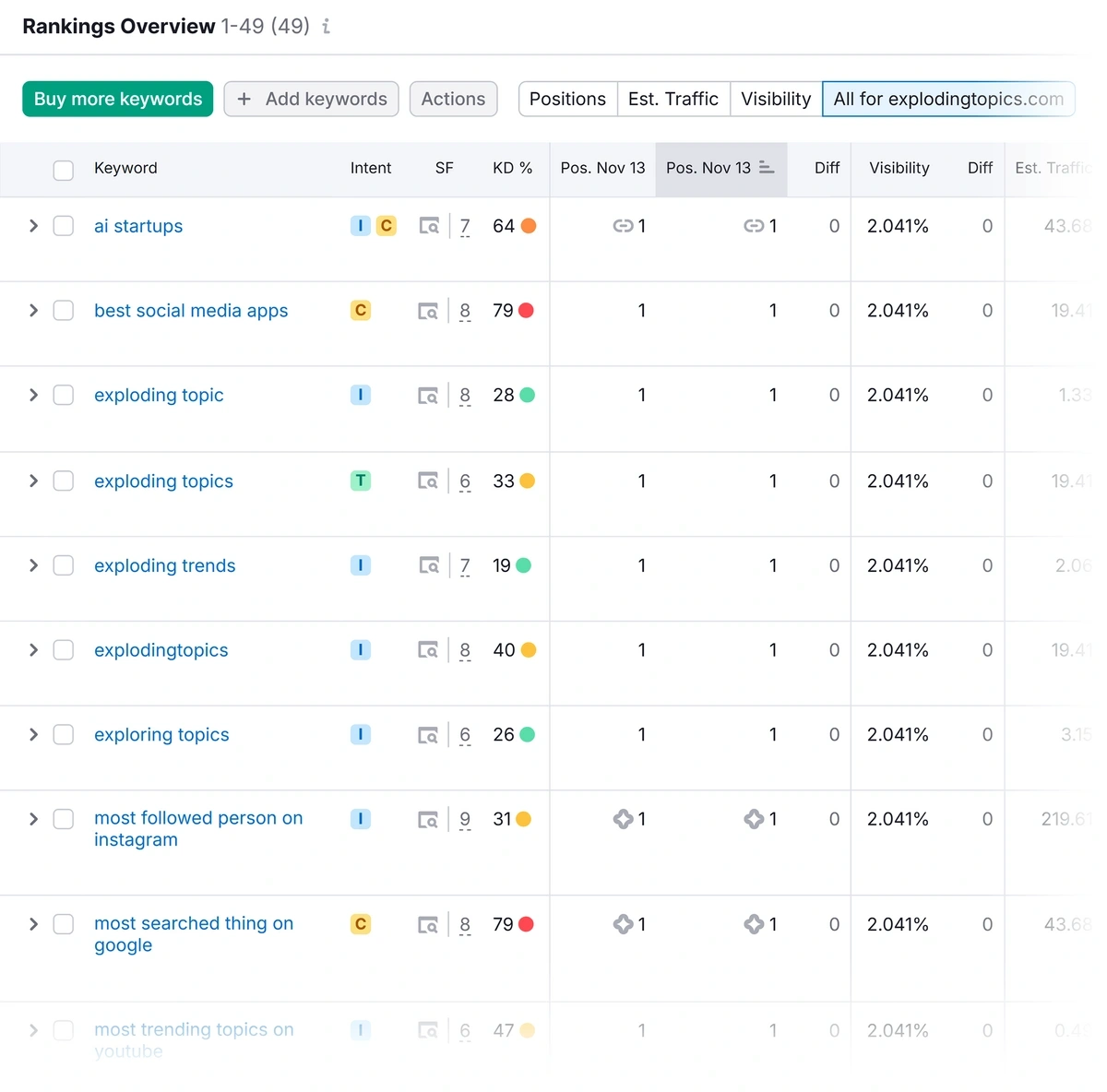The height and width of the screenshot is (1092, 1107).
Task: Click green KD dot for exploding topic
Action: tap(527, 395)
